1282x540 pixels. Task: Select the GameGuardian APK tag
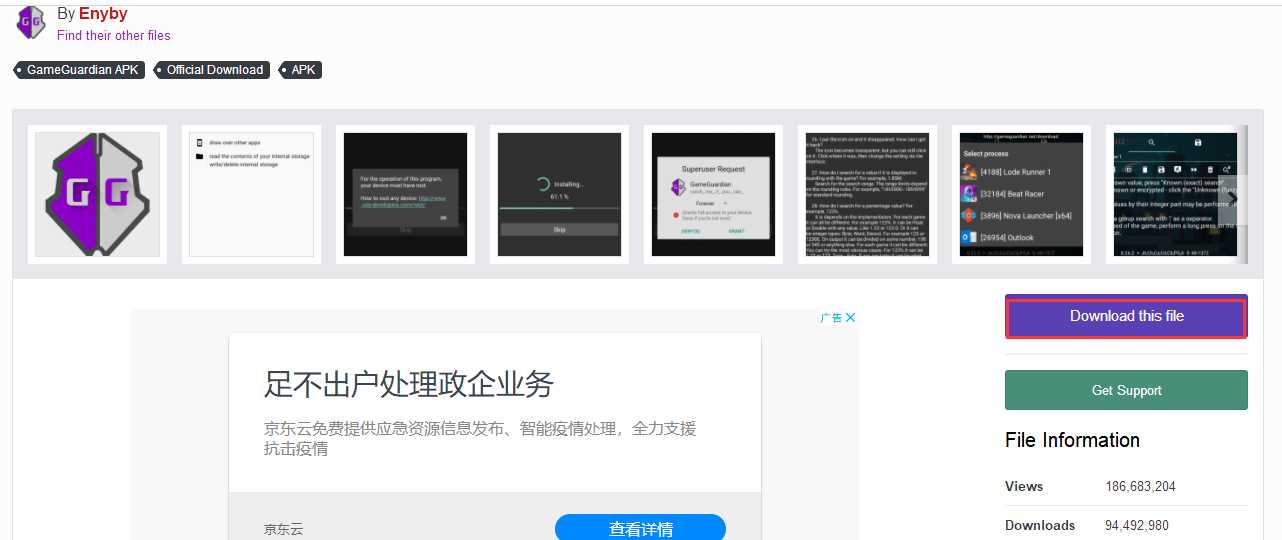tap(80, 70)
